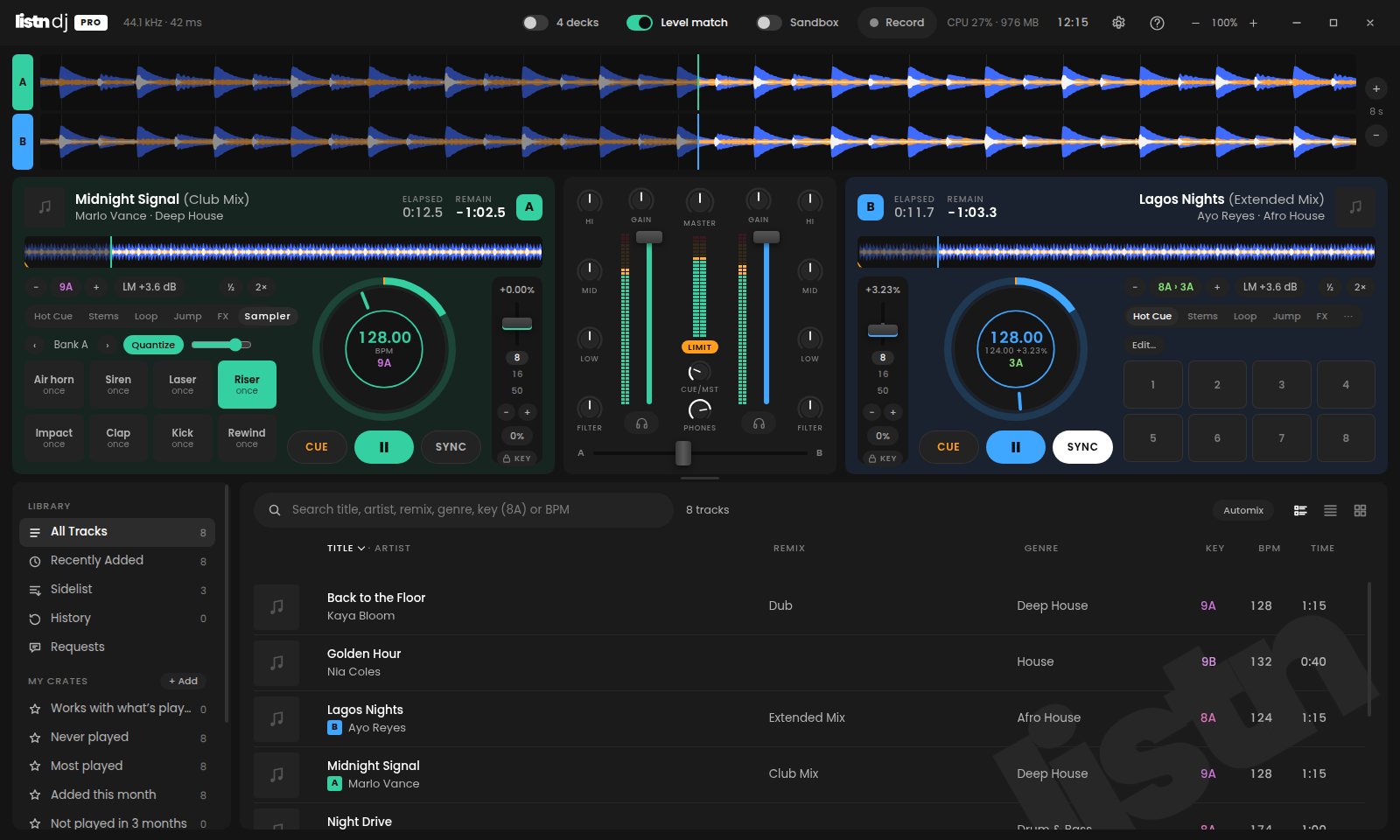Switch library to grid view

pos(1360,510)
